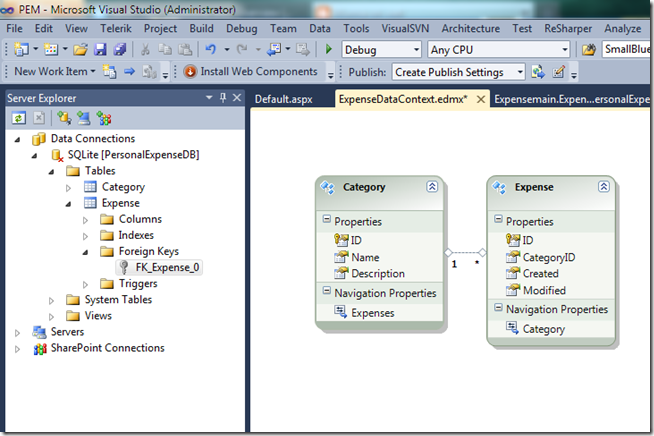Open the Build menu
This screenshot has width=654, height=436.
201,28
